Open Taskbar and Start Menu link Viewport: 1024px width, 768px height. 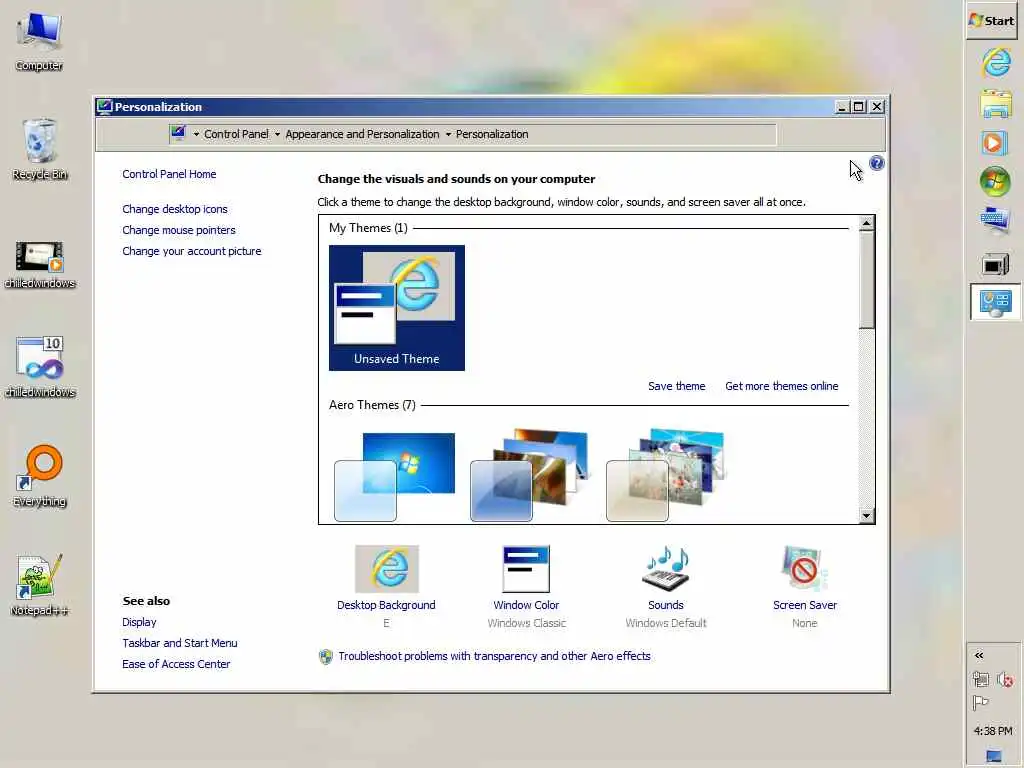[x=180, y=643]
